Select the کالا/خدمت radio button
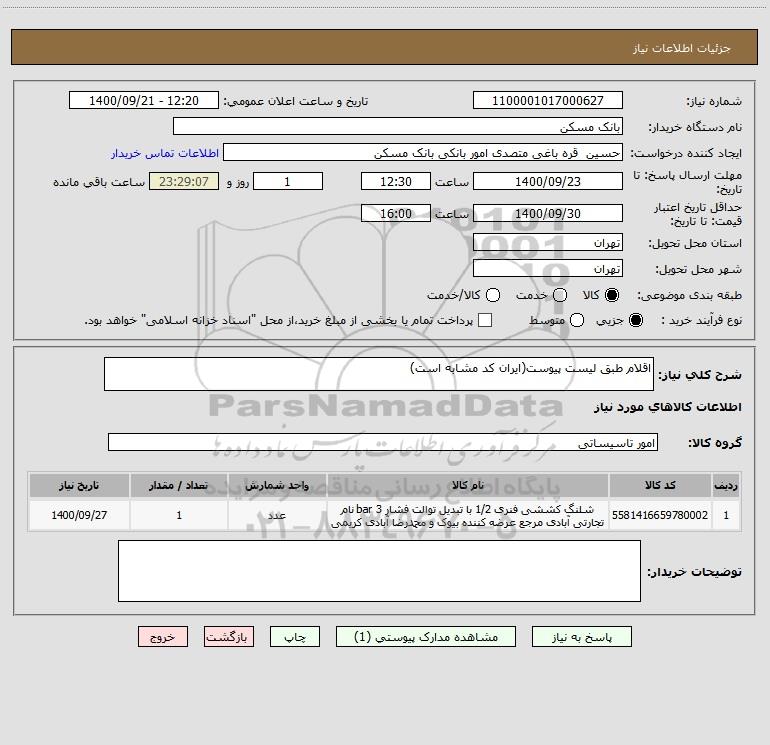This screenshot has height=745, width=770. [x=493, y=295]
